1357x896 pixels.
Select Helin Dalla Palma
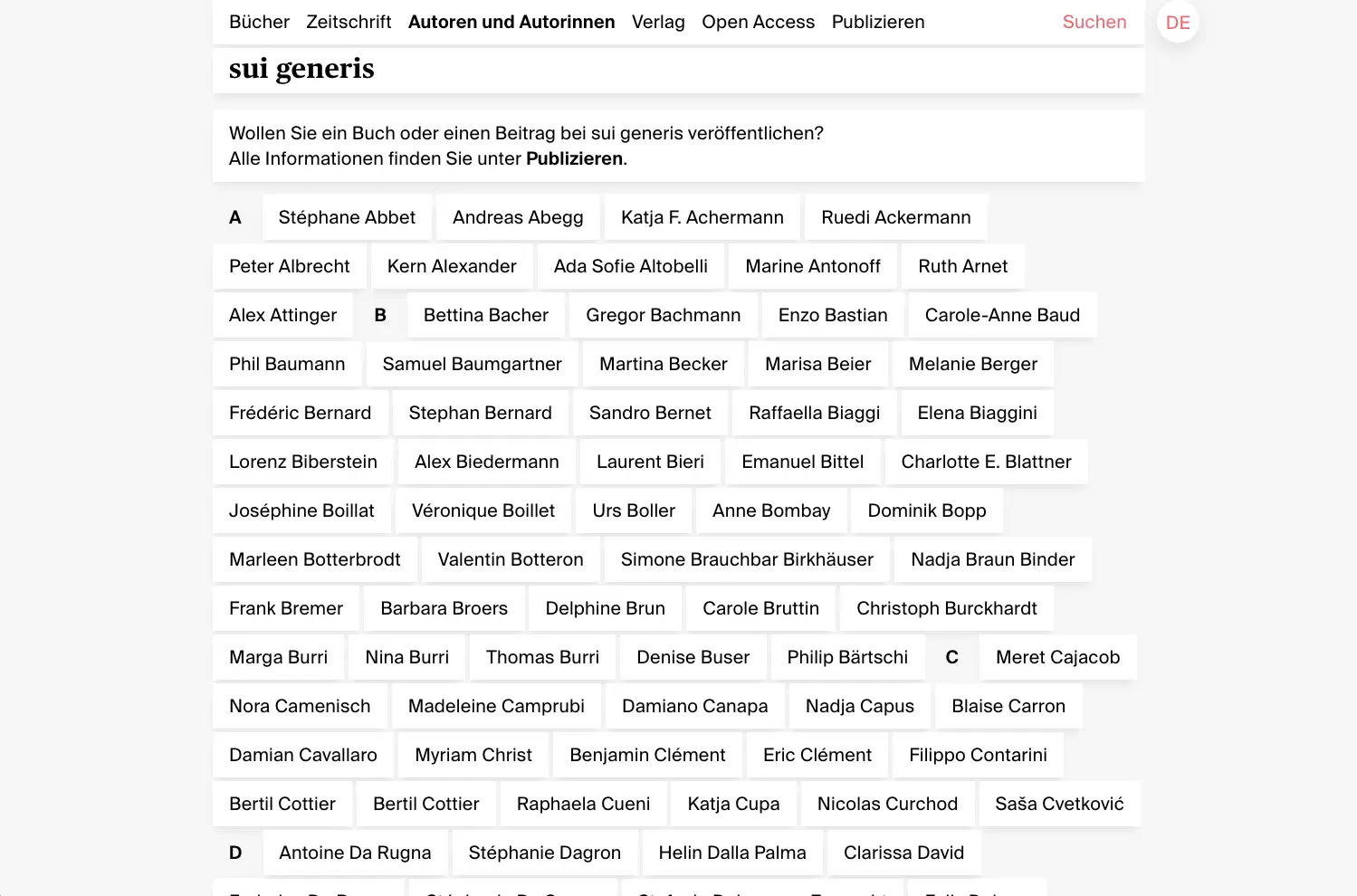coord(732,853)
